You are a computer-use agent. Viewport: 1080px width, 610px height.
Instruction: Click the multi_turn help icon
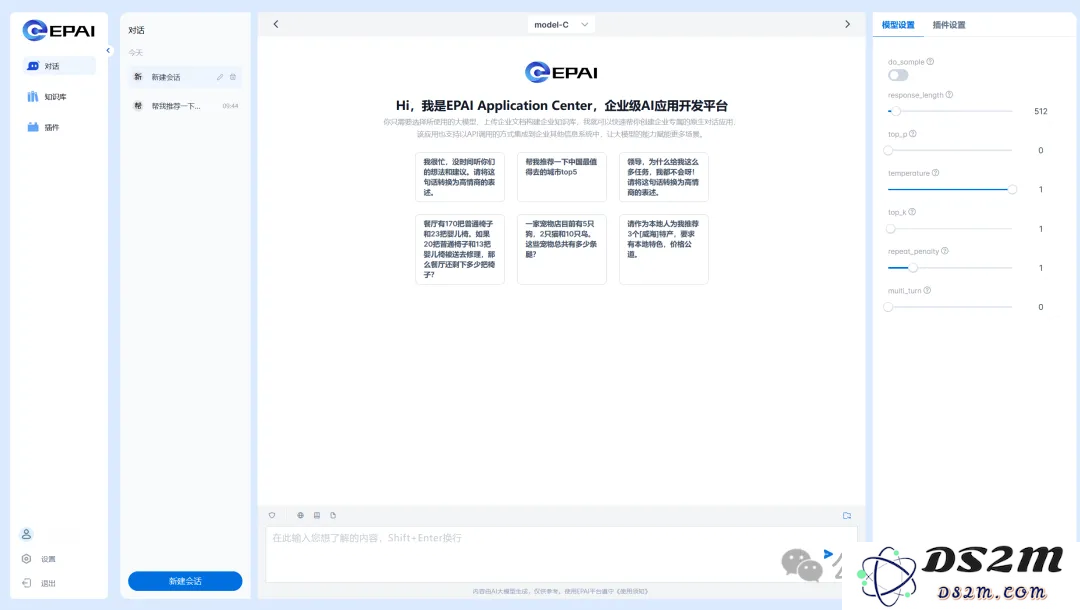point(927,291)
